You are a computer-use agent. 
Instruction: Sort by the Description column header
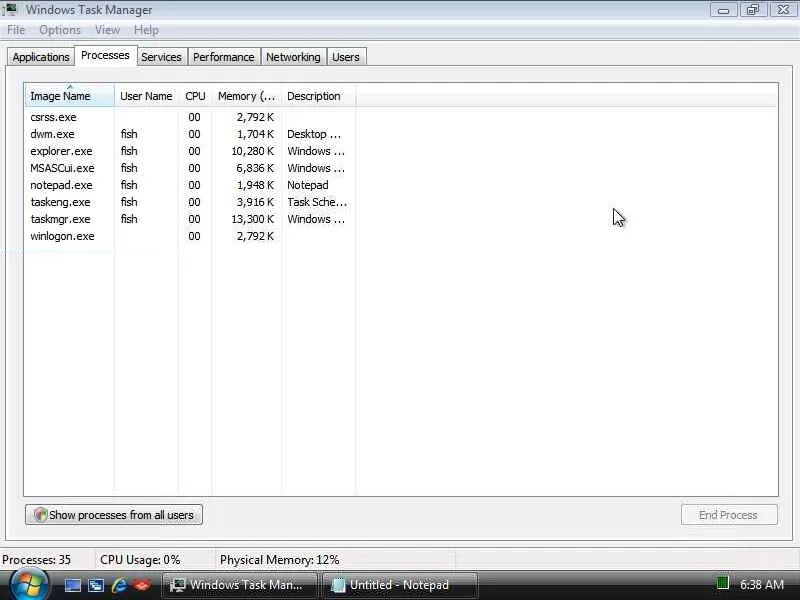[x=318, y=96]
